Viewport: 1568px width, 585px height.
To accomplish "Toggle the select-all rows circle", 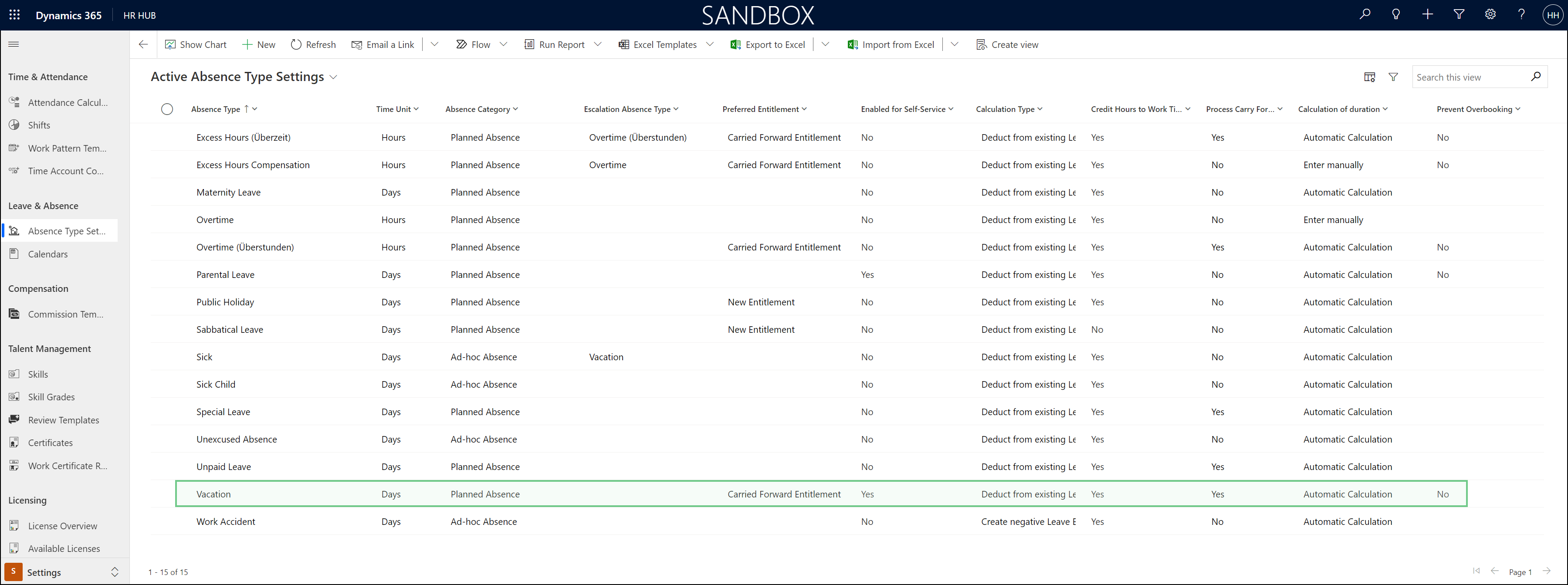I will (167, 110).
